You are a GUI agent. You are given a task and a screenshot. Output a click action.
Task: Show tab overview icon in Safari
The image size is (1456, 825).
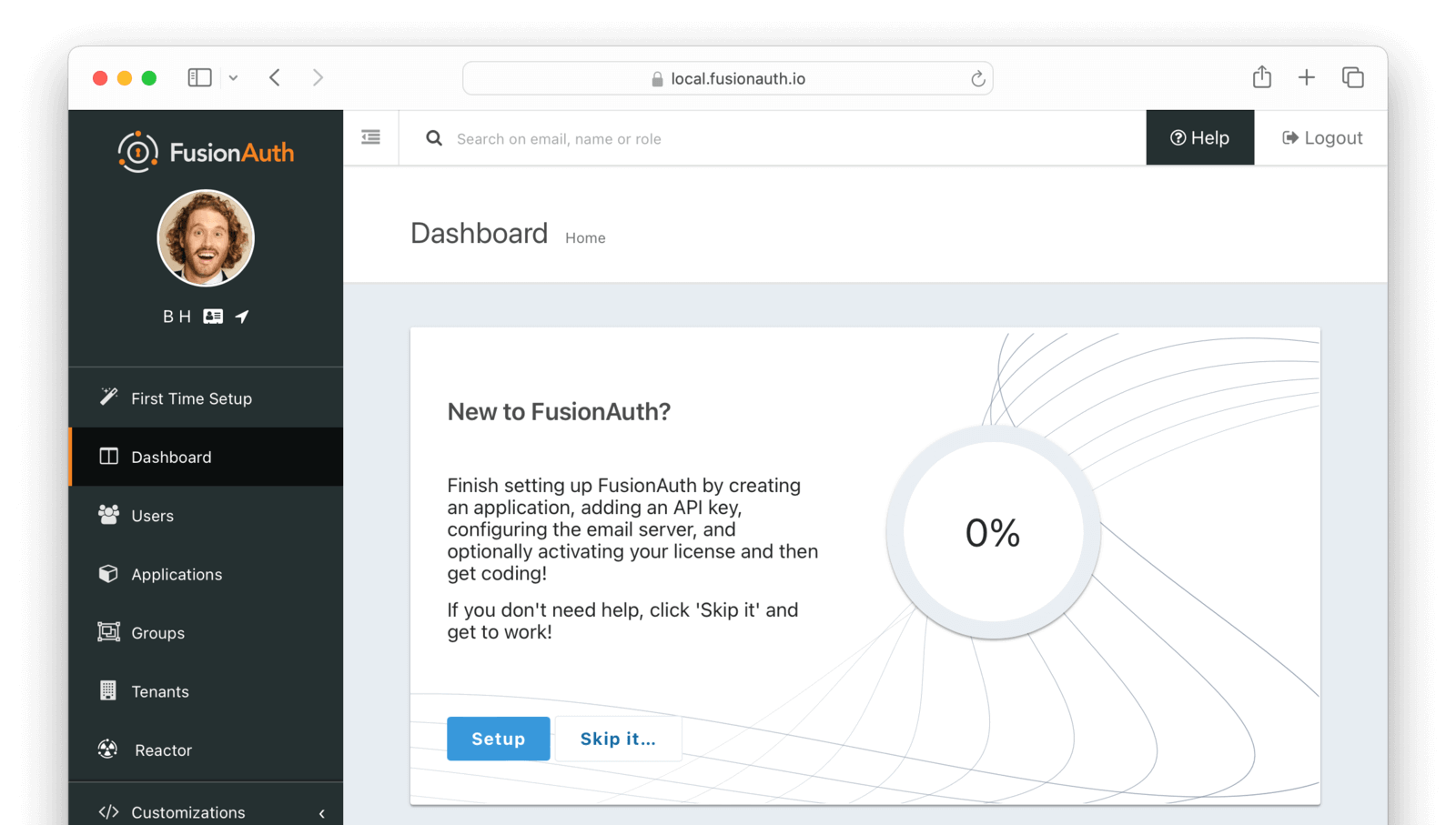pyautogui.click(x=1353, y=78)
